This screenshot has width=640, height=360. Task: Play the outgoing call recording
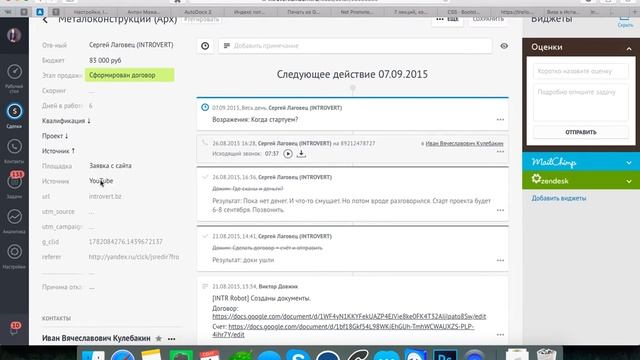(288, 154)
